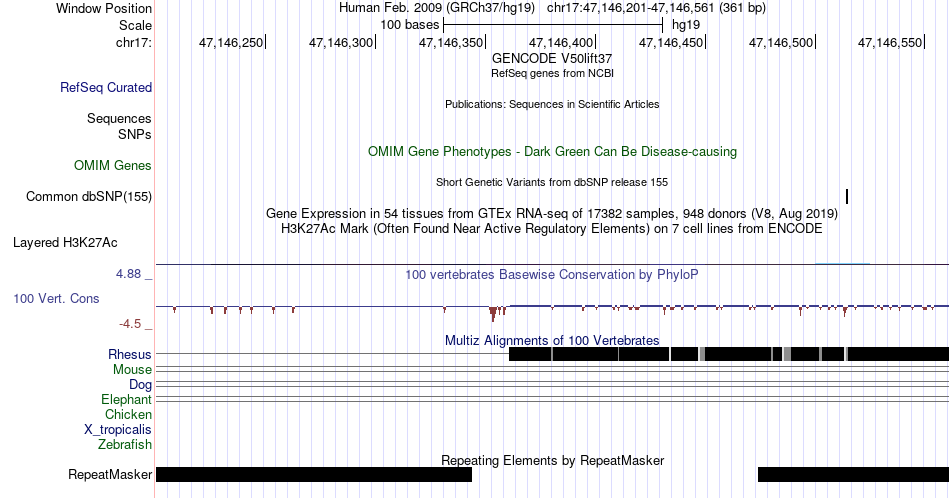This screenshot has width=950, height=498.
Task: Click the 47,146,550 ruler position
Action: pyautogui.click(x=890, y=42)
